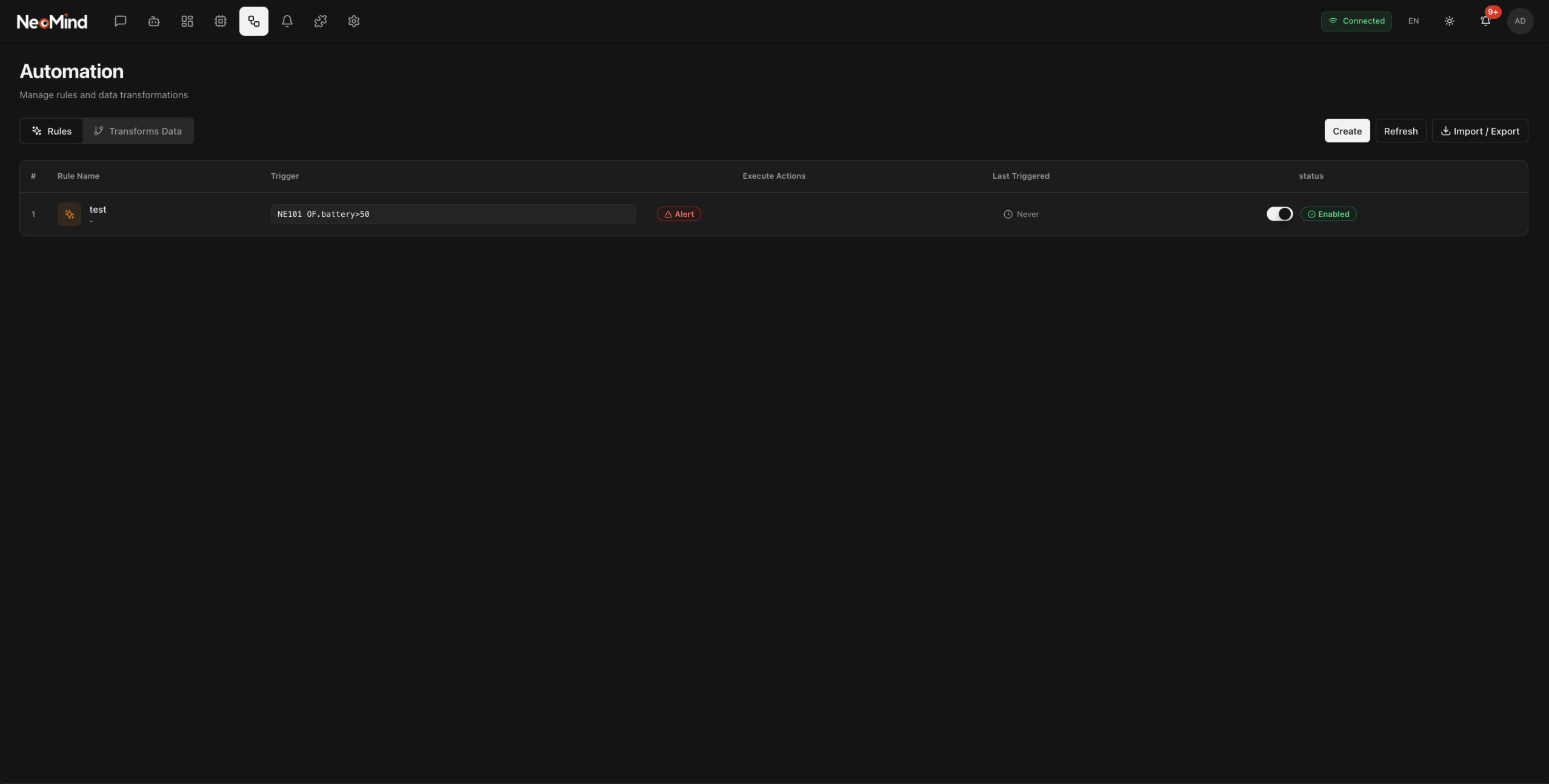1549x784 pixels.
Task: Click the Refresh button
Action: [x=1401, y=131]
